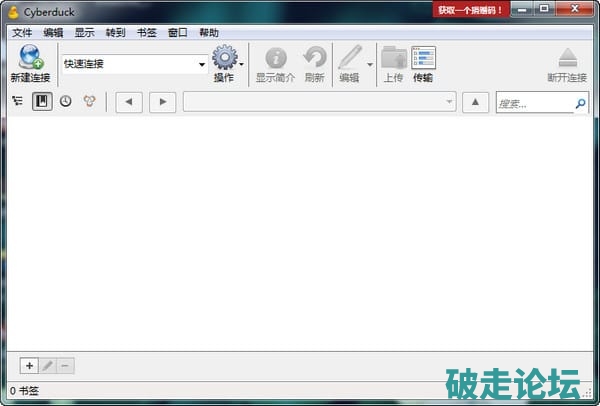Toggle the history clock view button
This screenshot has height=406, width=600.
pos(66,102)
